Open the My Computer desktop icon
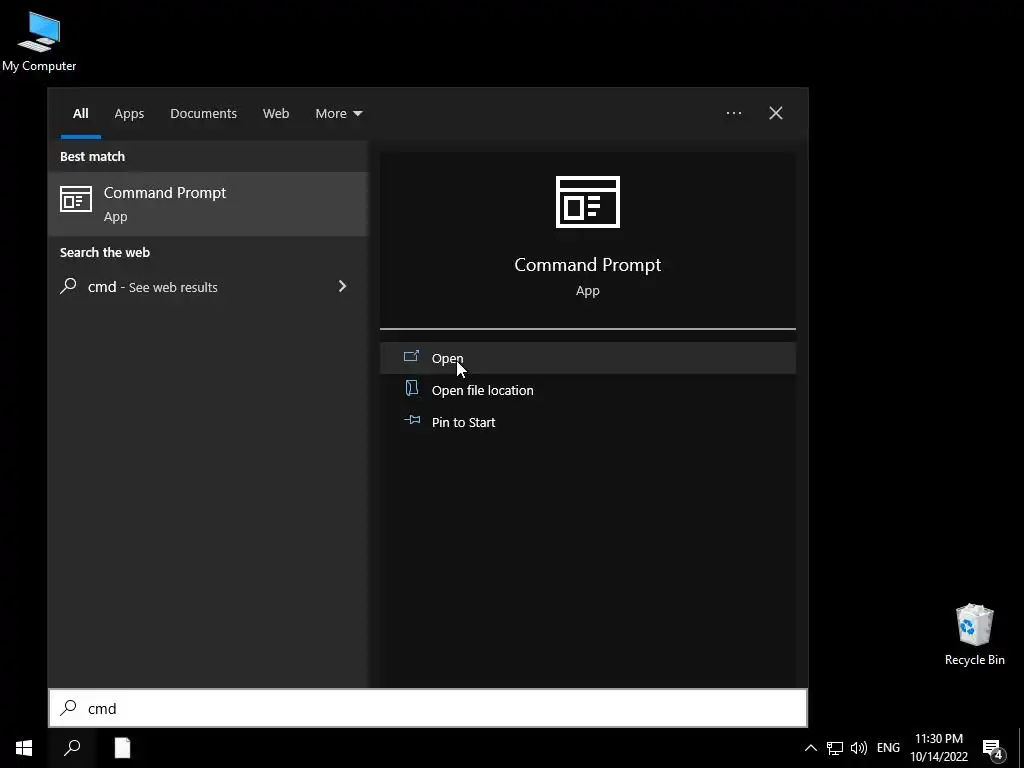The width and height of the screenshot is (1024, 768). (39, 40)
